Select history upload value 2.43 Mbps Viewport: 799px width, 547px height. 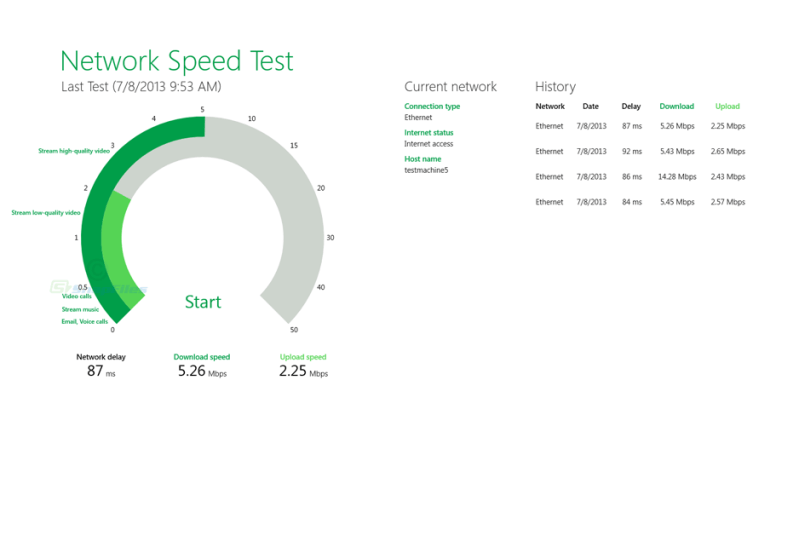(728, 177)
